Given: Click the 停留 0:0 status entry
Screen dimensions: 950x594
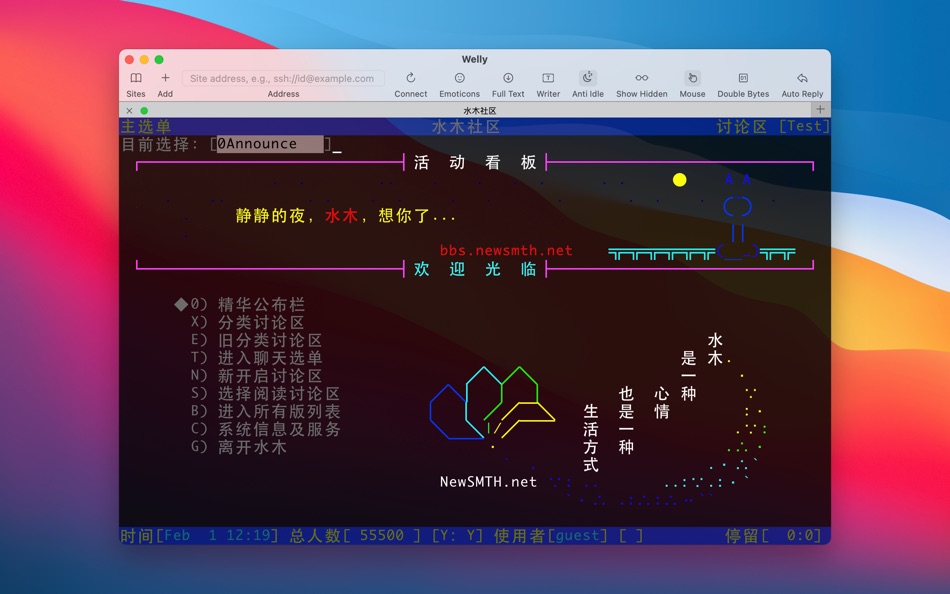Looking at the screenshot, I should click(x=774, y=535).
